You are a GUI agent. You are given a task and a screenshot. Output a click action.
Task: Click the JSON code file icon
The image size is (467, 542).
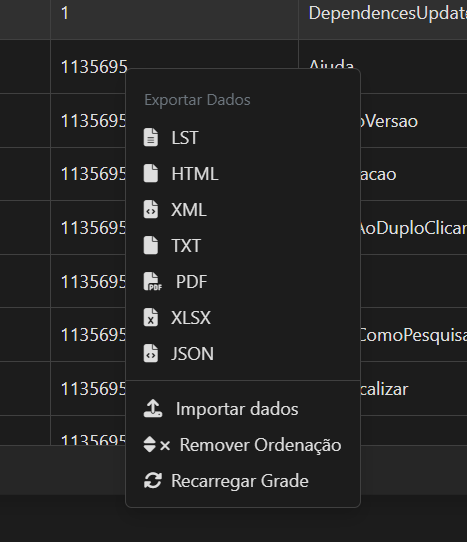tap(151, 353)
